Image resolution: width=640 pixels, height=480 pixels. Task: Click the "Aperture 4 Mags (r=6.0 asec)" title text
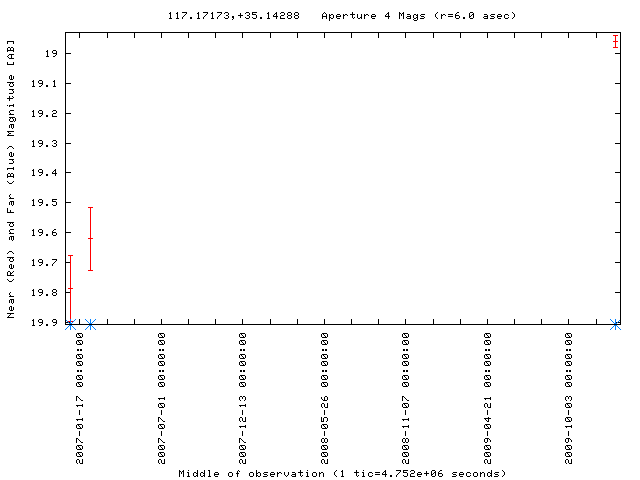tap(419, 16)
